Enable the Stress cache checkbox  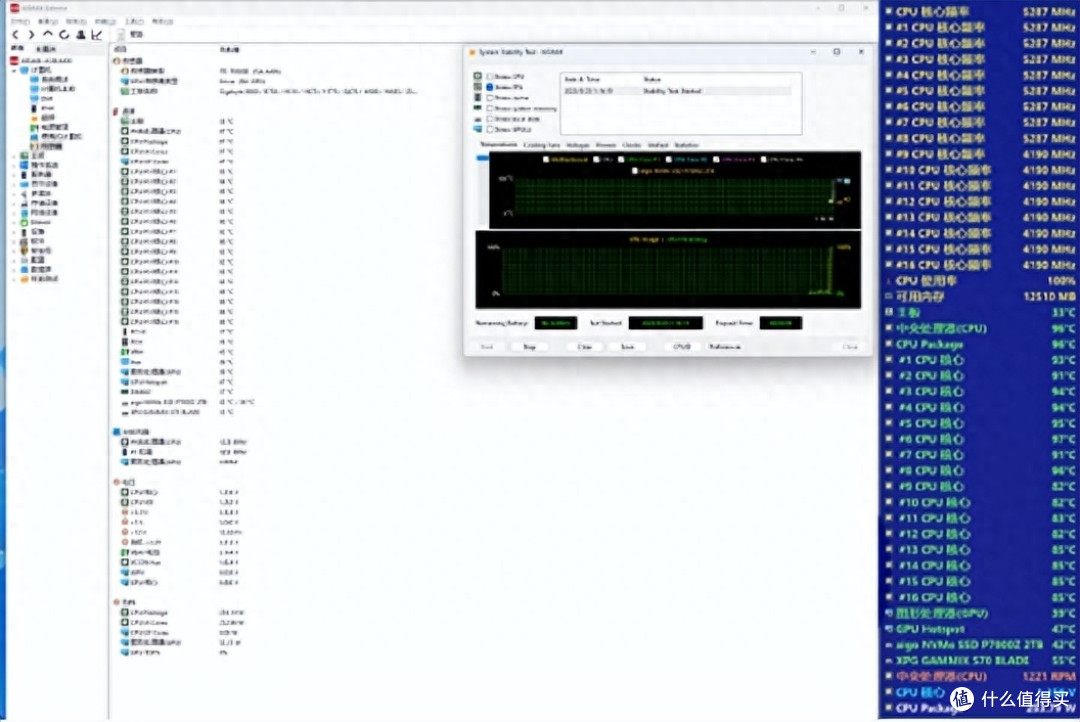(x=490, y=98)
